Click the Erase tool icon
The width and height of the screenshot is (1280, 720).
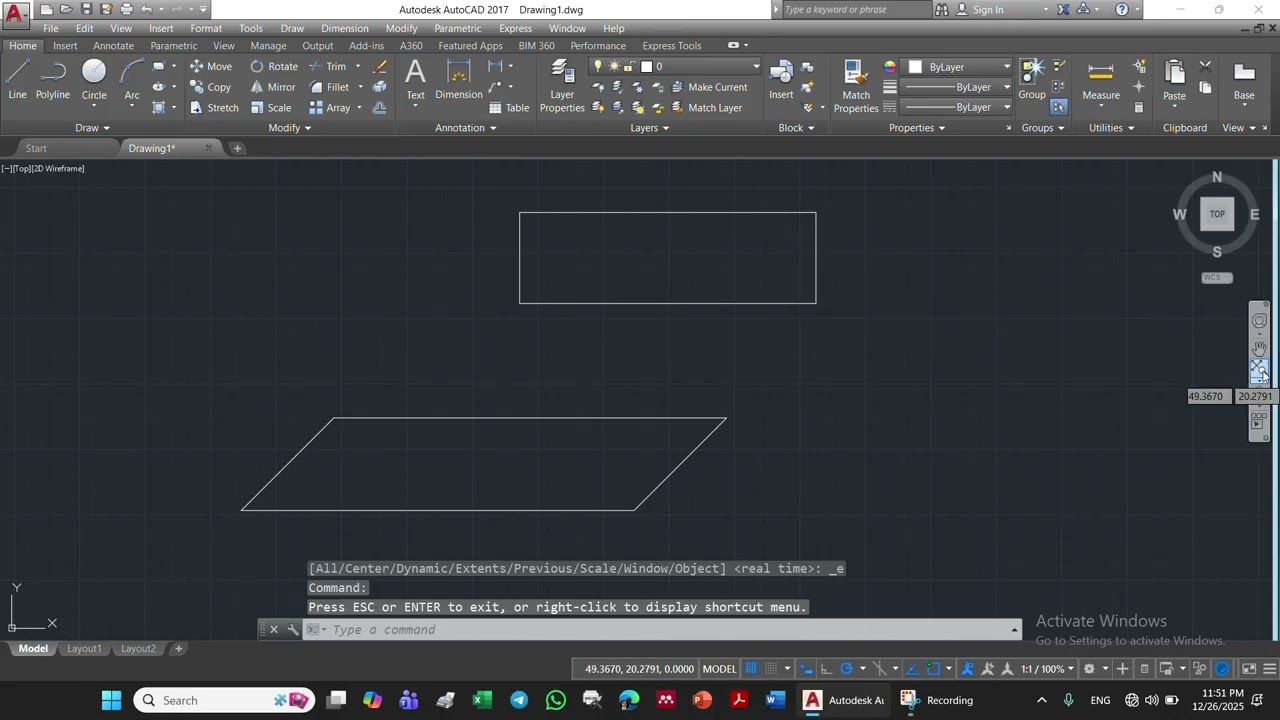pos(380,67)
